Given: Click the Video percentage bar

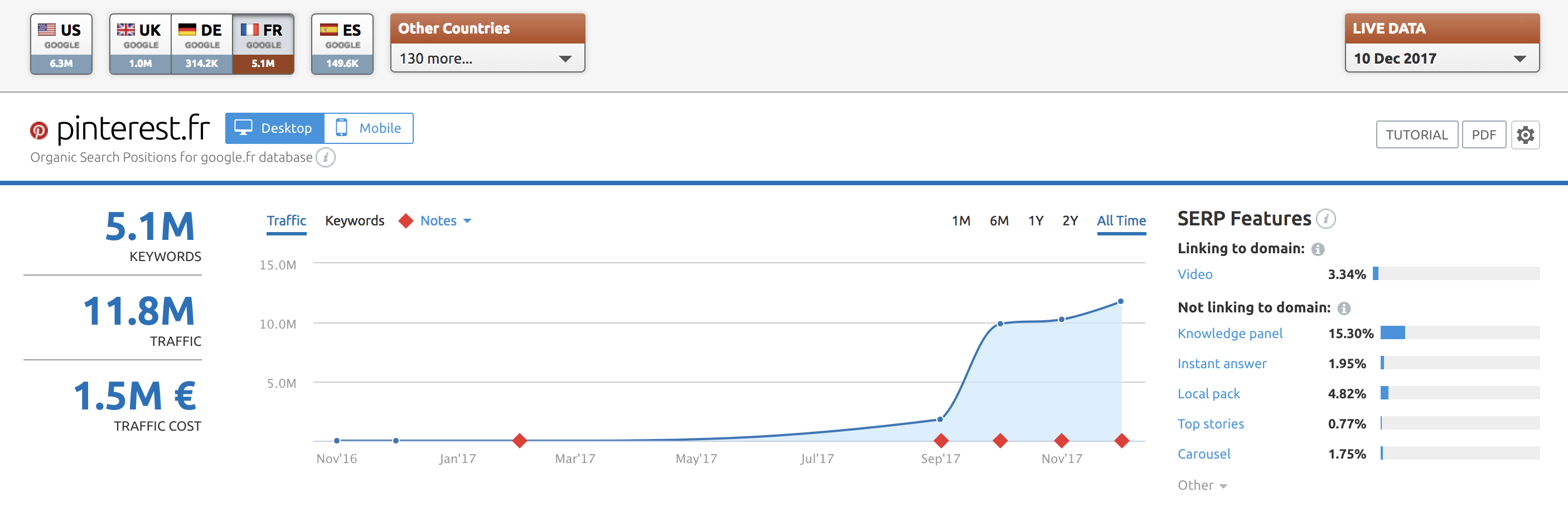Looking at the screenshot, I should coord(1456,273).
